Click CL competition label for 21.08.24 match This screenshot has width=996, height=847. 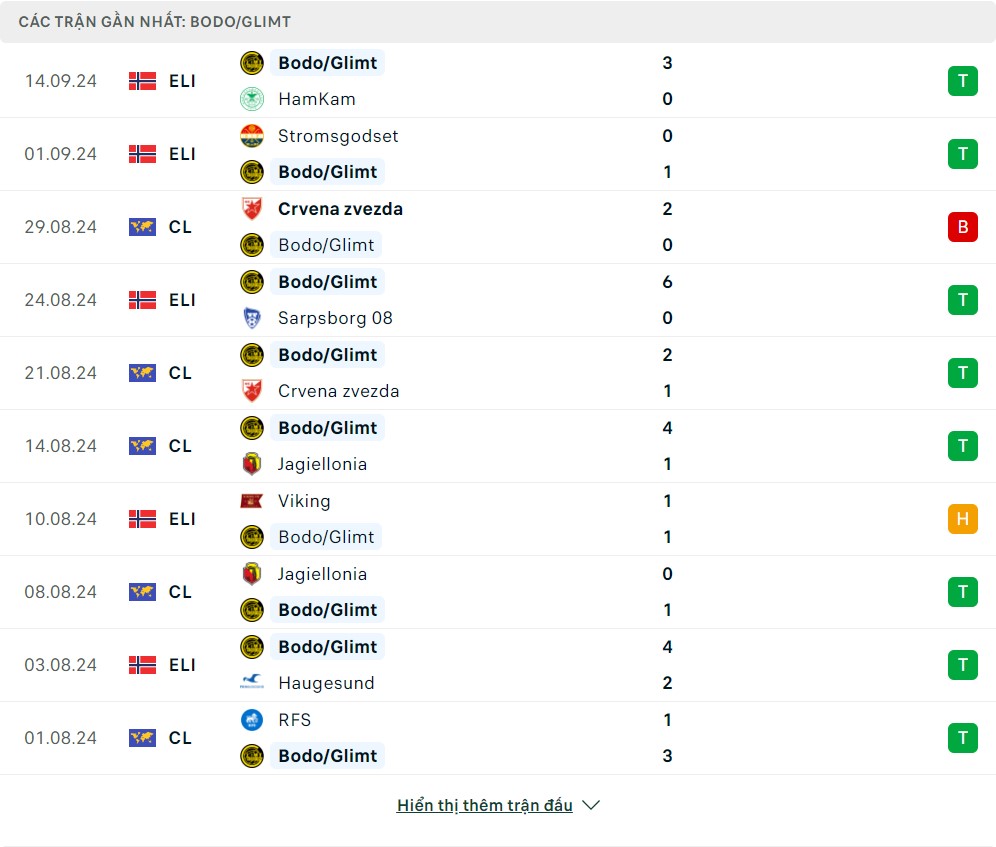[180, 373]
